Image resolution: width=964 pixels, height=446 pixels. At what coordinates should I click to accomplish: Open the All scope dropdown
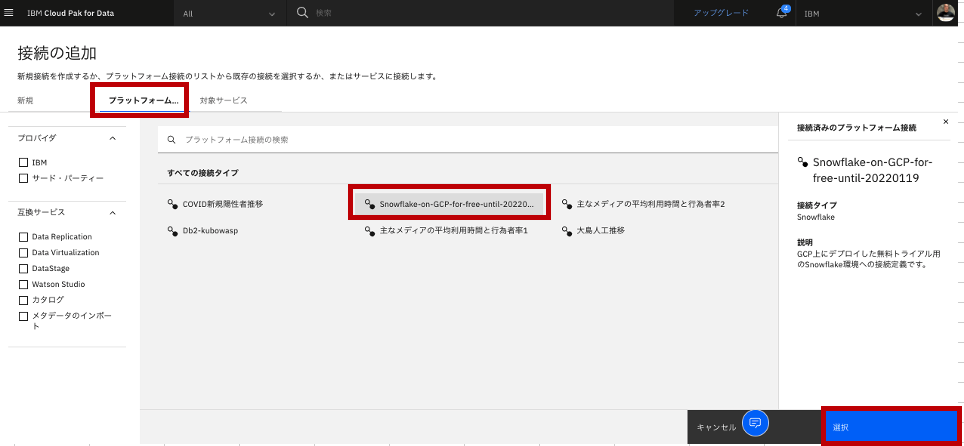[229, 14]
